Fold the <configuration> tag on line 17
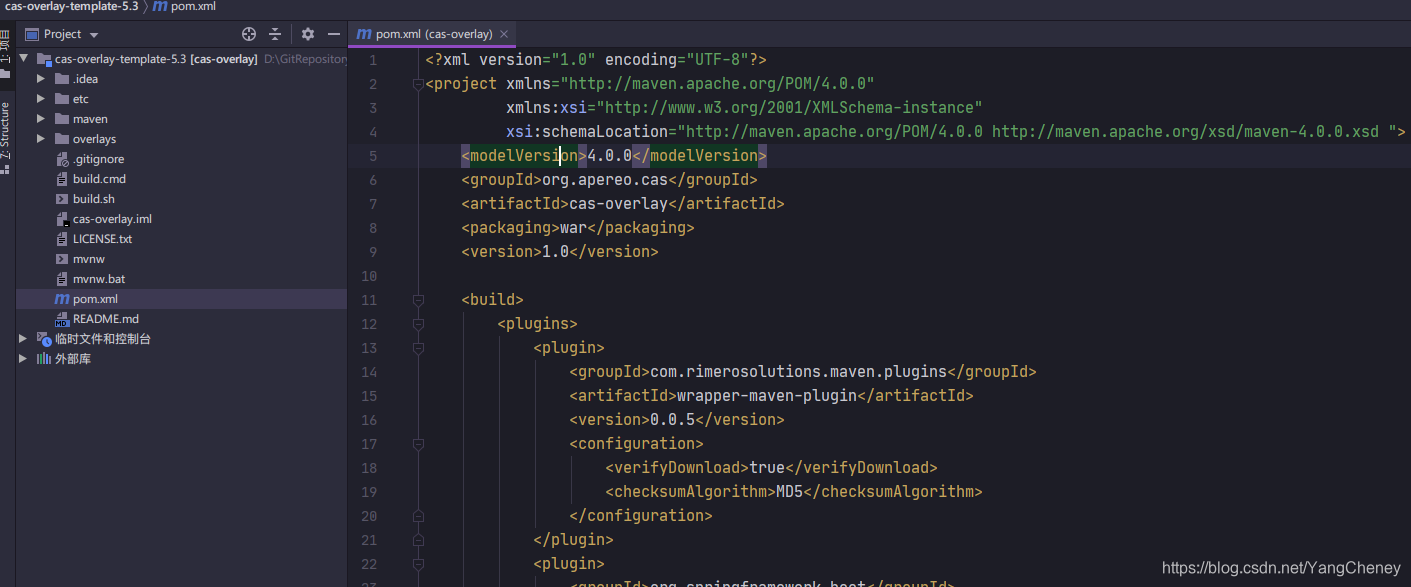This screenshot has height=587, width=1411. (x=418, y=444)
